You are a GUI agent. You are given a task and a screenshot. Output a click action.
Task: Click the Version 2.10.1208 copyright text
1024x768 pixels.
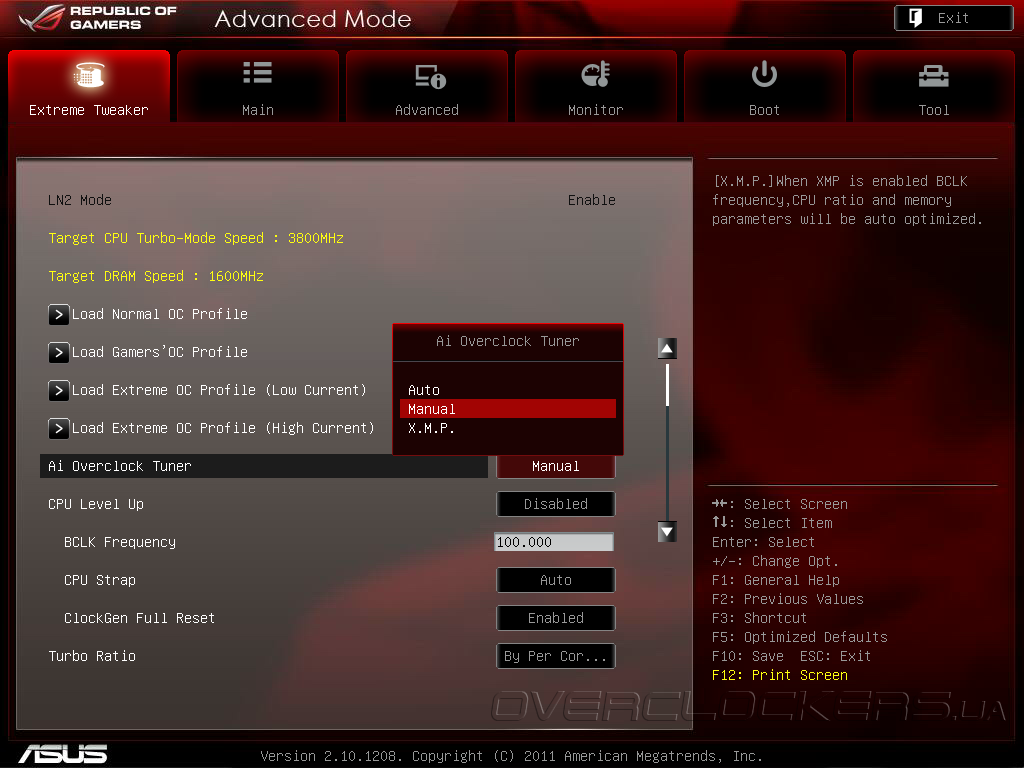(x=511, y=756)
